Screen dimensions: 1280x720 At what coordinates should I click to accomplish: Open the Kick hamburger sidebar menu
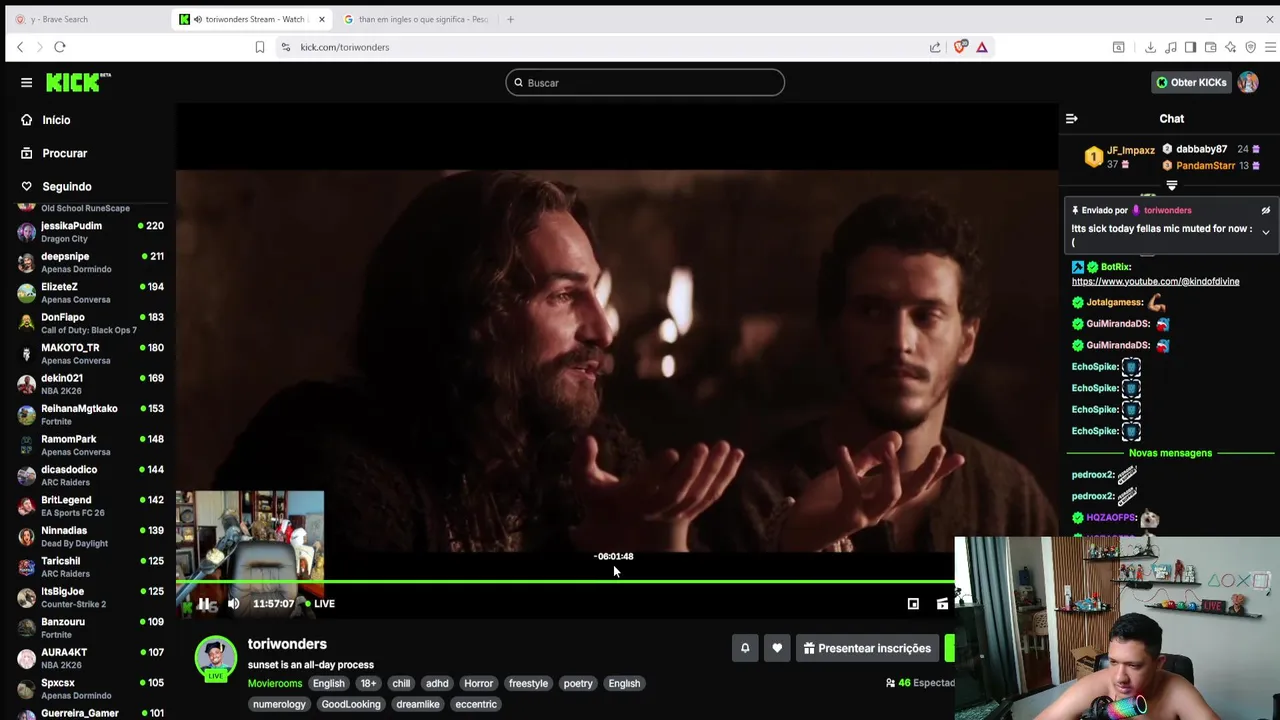(x=26, y=82)
